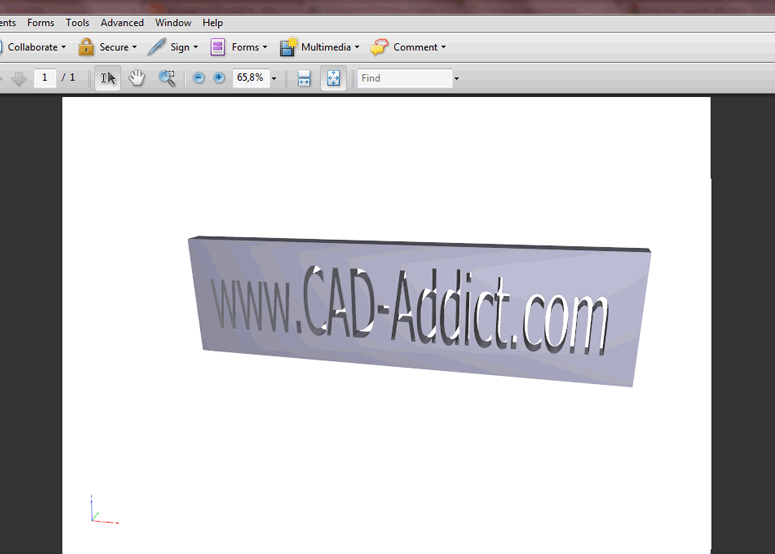Image resolution: width=775 pixels, height=554 pixels.
Task: Click the Forms toolbar label
Action: (x=245, y=47)
